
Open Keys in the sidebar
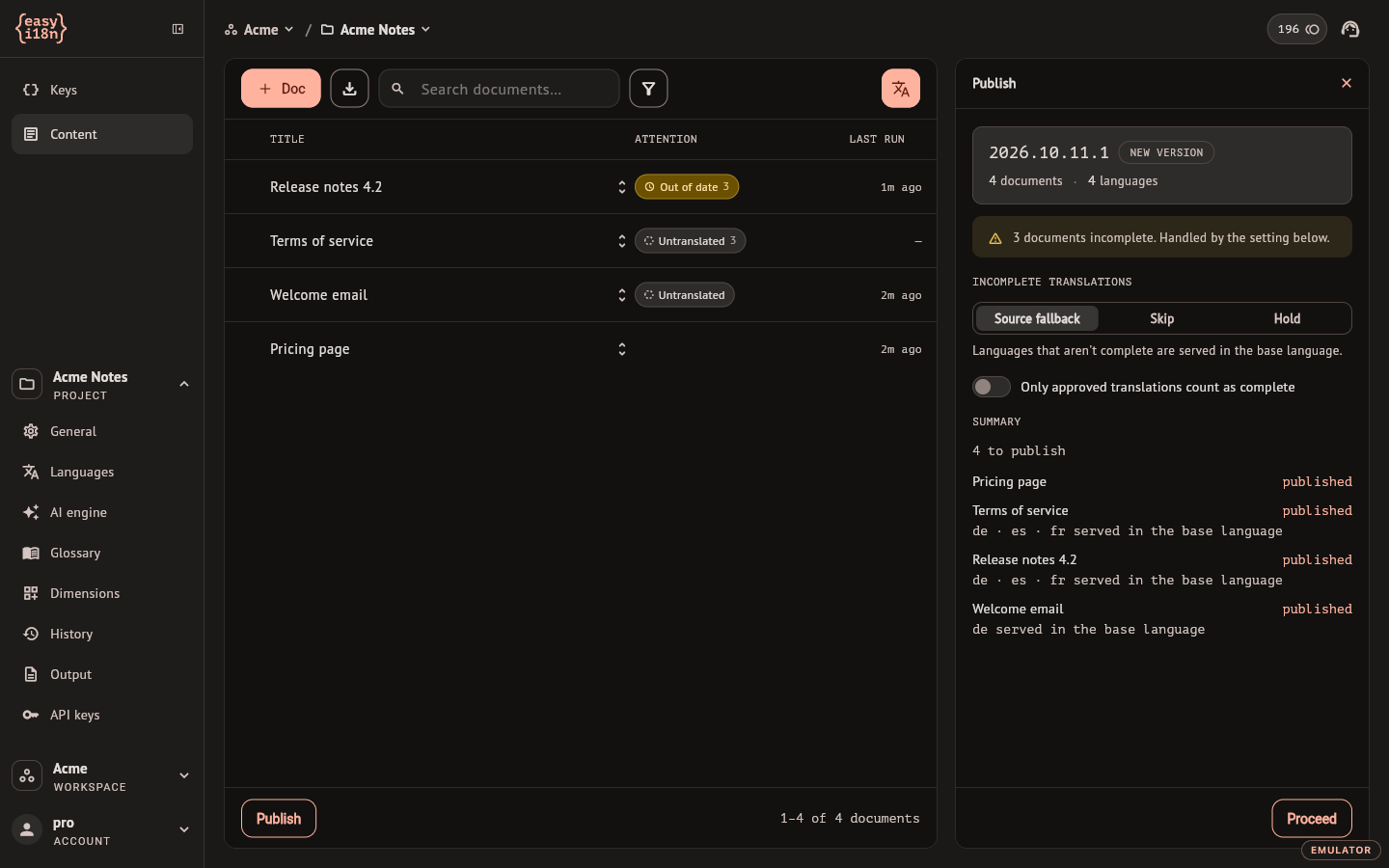point(102,90)
